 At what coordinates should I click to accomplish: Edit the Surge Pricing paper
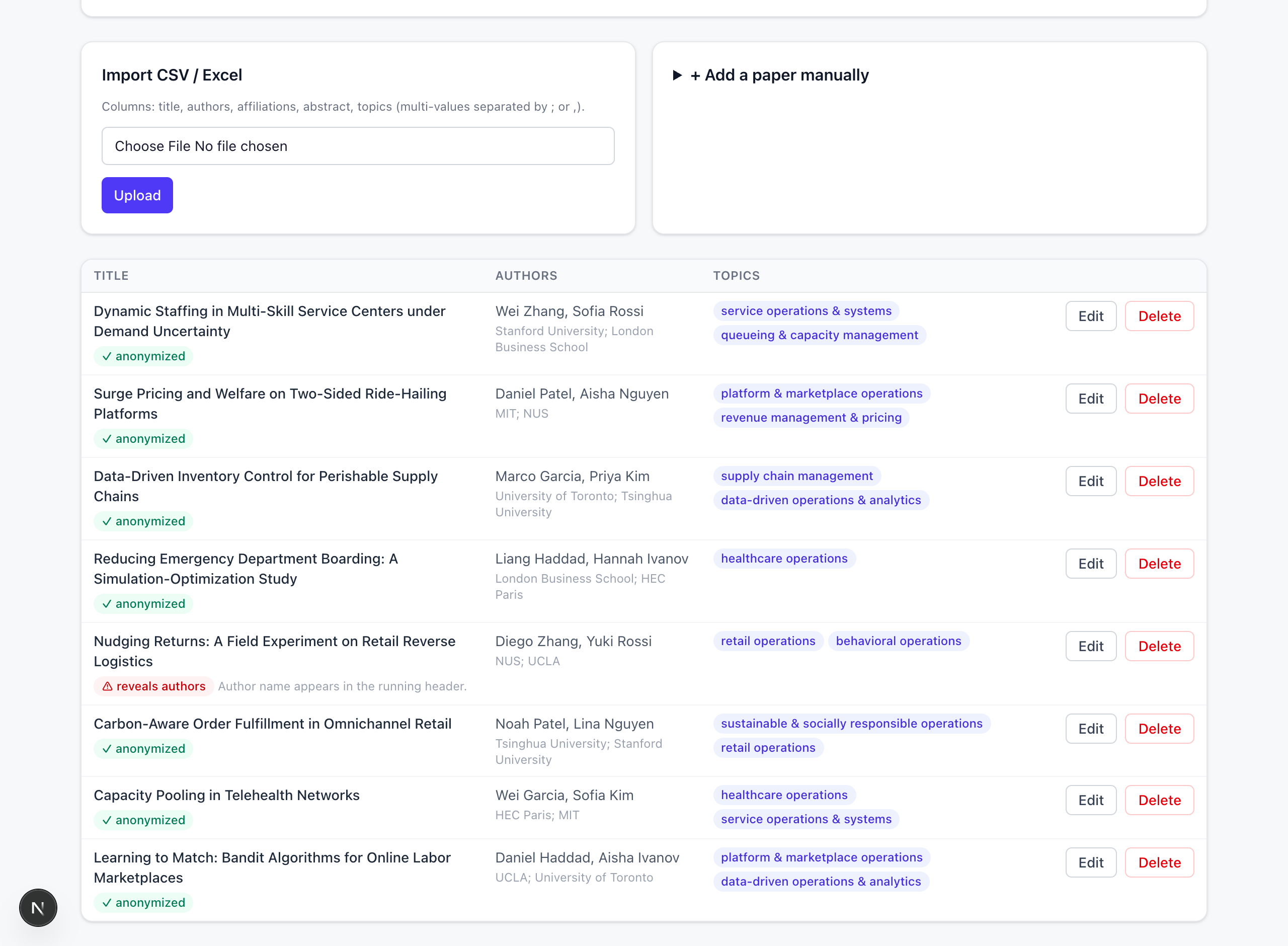[1090, 399]
